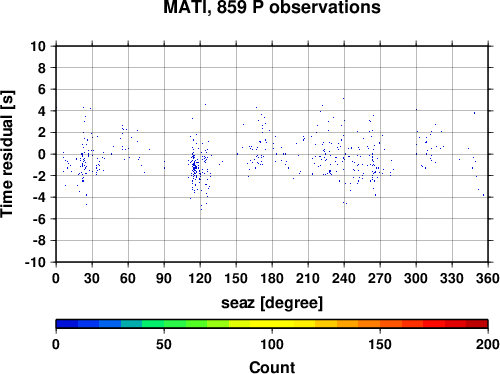
Task: Click the -10 tick label on y-axis
Action: tap(36, 262)
